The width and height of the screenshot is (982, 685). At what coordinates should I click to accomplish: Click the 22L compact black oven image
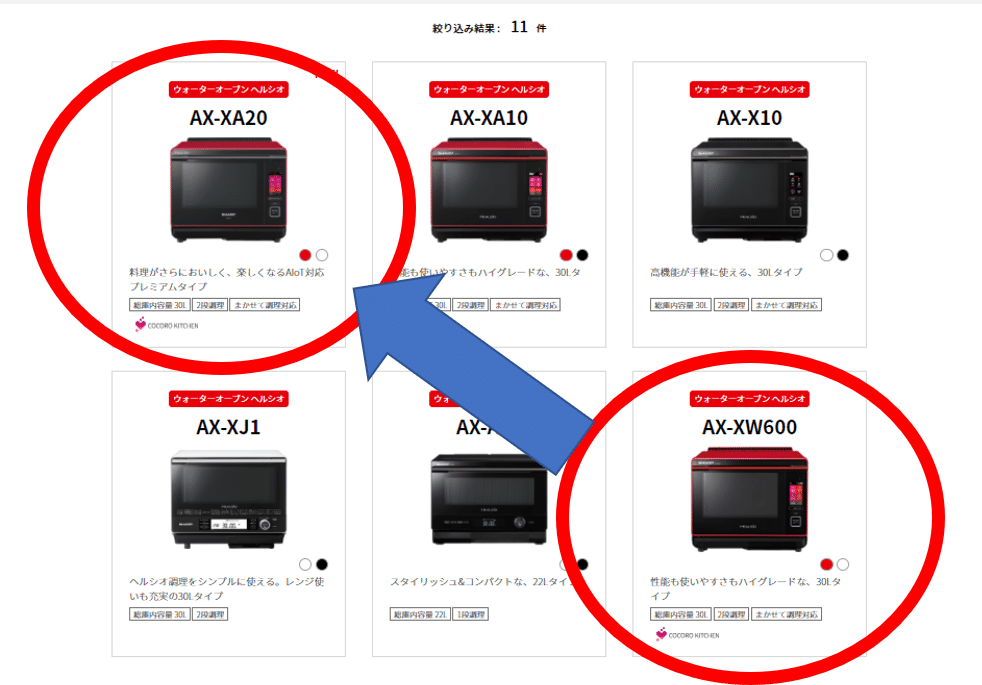(489, 499)
